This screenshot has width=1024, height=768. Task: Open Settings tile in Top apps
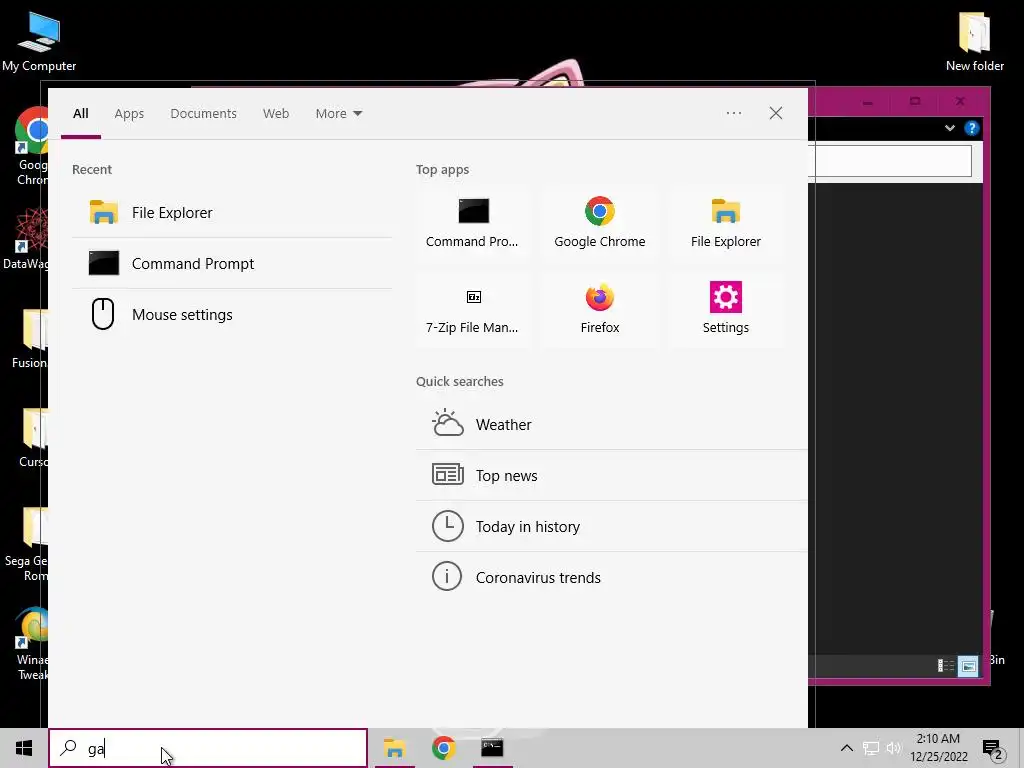pos(726,310)
